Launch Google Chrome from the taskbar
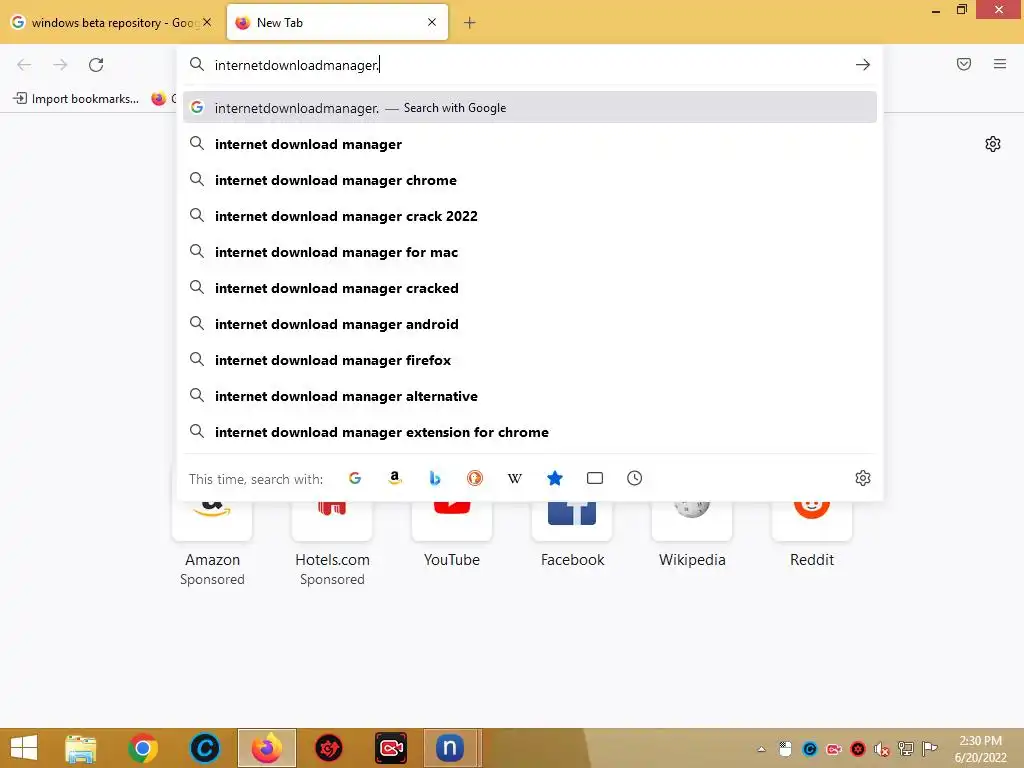This screenshot has height=768, width=1024. 142,748
